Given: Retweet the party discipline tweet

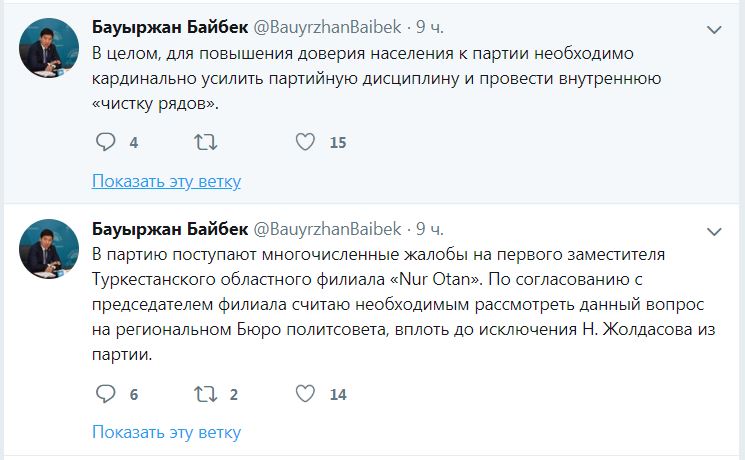Looking at the screenshot, I should click(x=204, y=142).
